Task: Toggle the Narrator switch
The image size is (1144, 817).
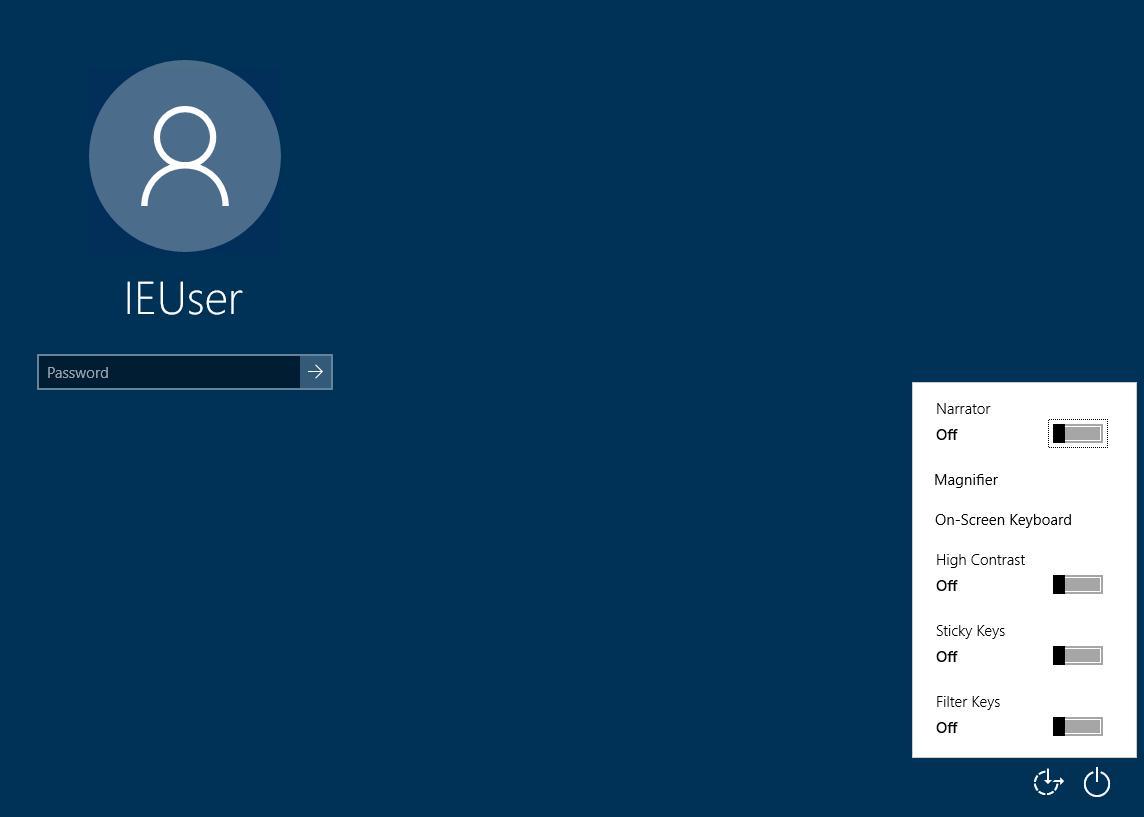Action: coord(1077,434)
